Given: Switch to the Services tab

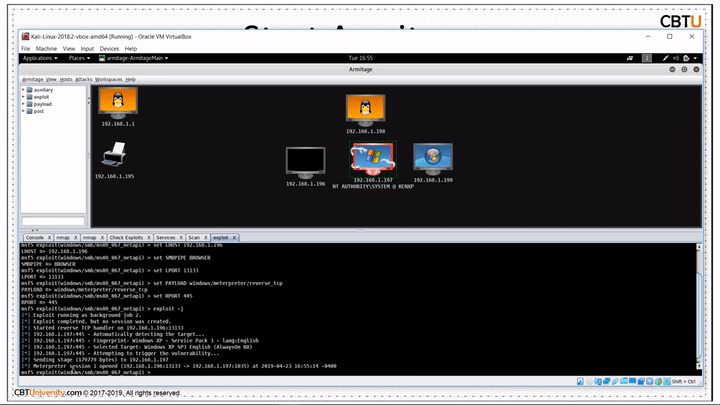Looking at the screenshot, I should pyautogui.click(x=166, y=238).
